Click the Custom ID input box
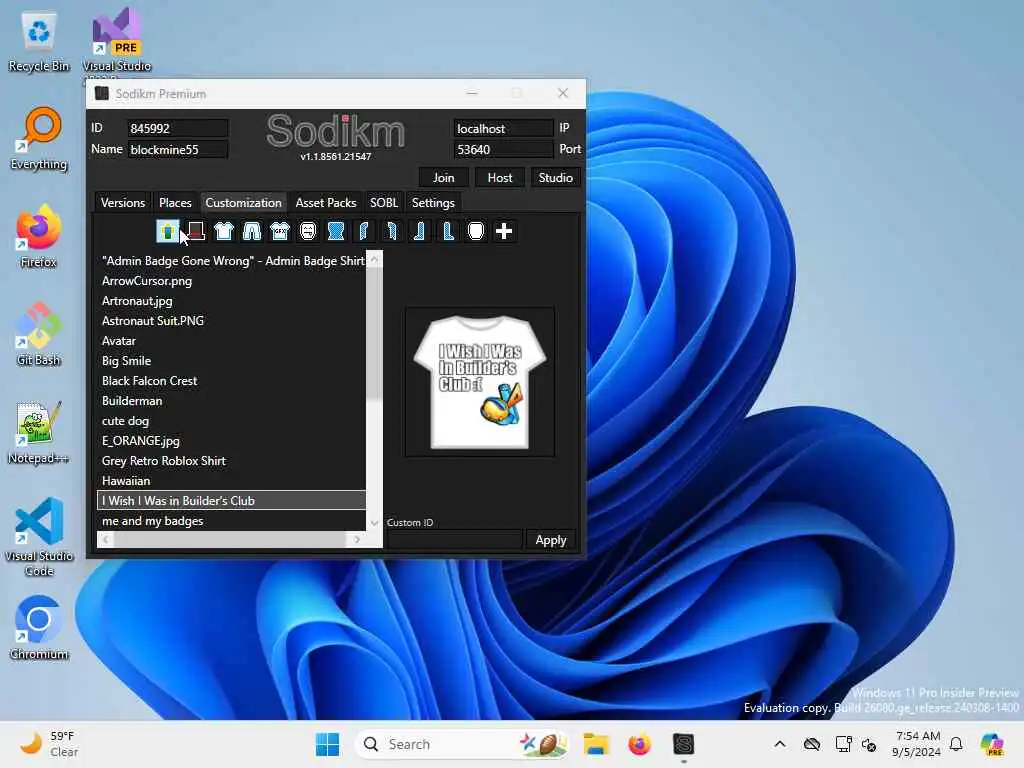This screenshot has width=1024, height=768. point(455,540)
